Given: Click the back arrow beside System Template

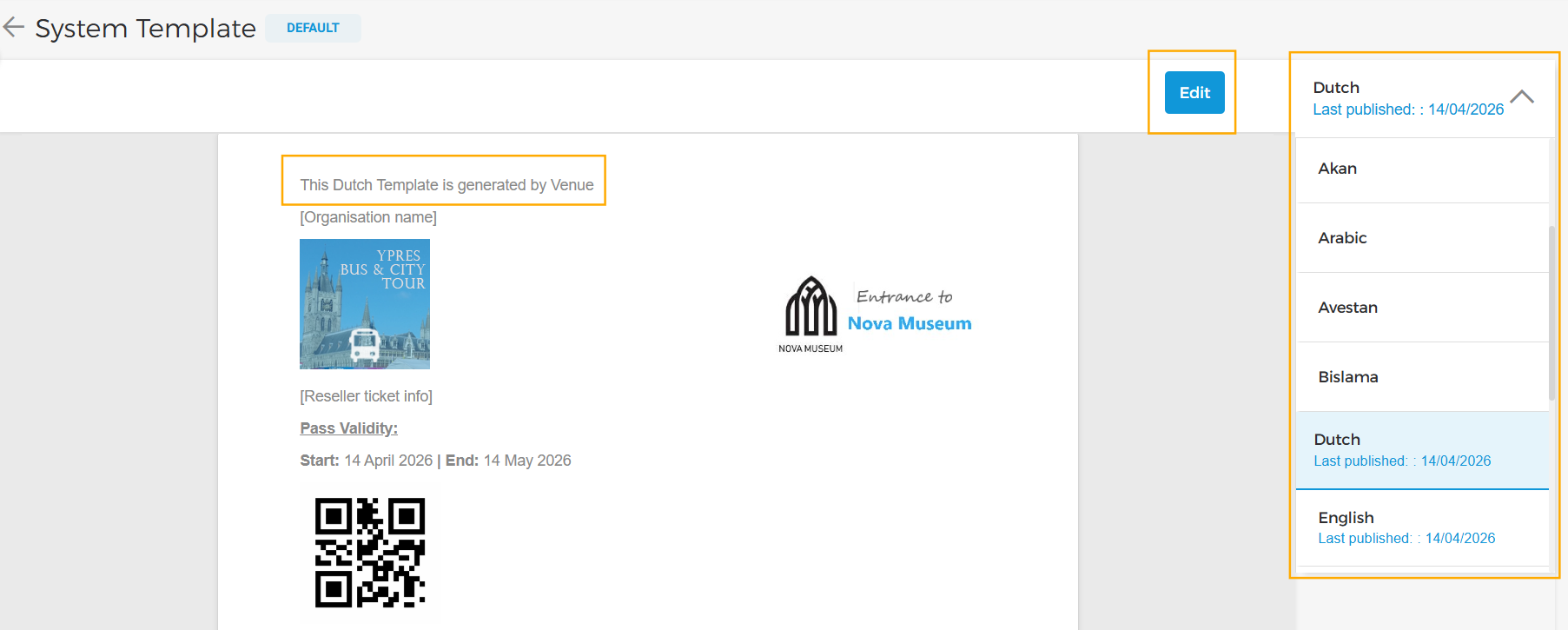Looking at the screenshot, I should click(14, 28).
